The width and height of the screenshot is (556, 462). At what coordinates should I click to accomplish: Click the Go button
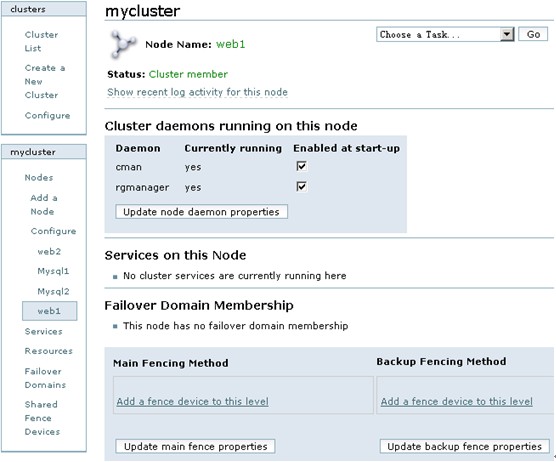click(533, 34)
